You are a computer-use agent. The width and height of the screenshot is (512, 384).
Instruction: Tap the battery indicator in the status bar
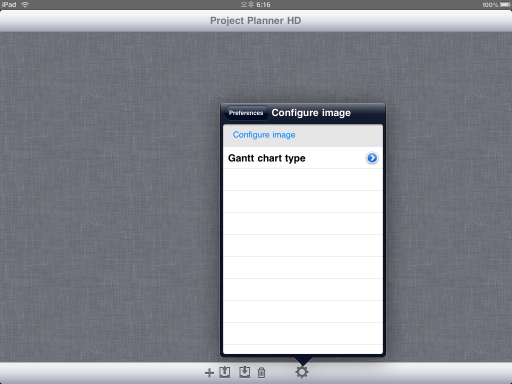tap(505, 5)
